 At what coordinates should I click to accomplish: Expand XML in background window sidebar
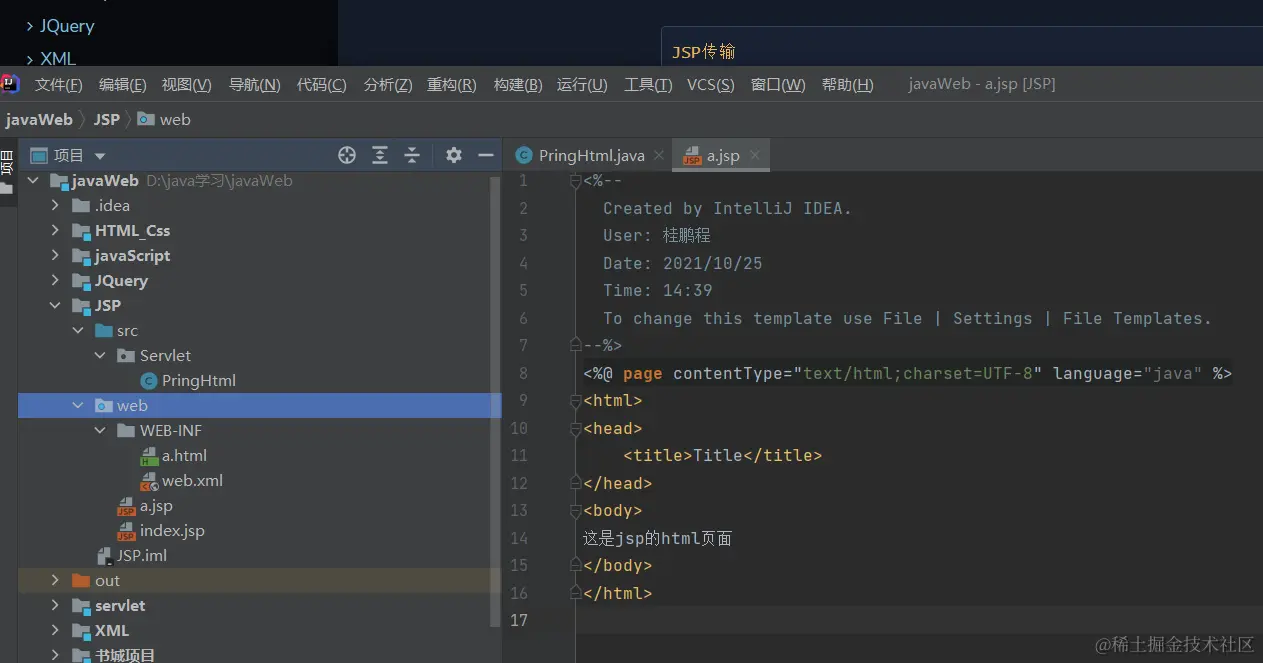[30, 59]
